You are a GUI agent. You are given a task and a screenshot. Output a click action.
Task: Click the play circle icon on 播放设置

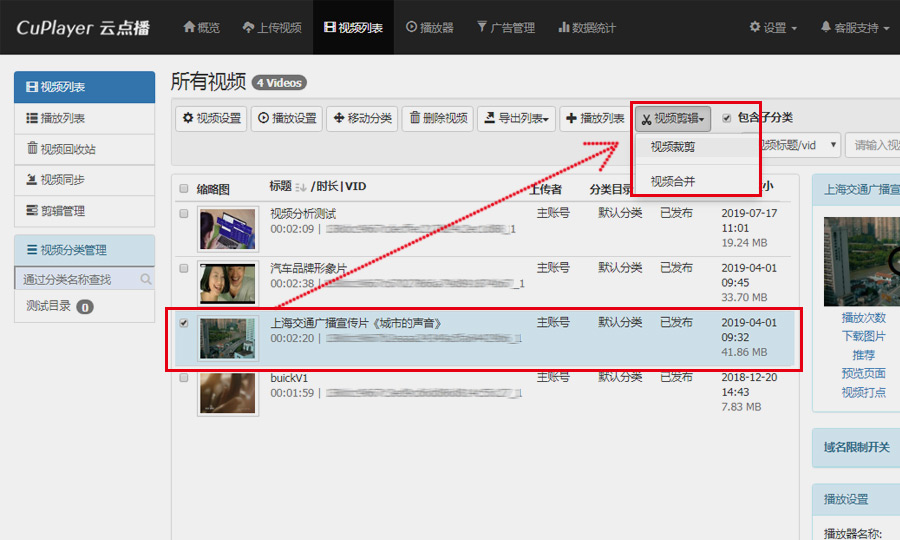(263, 119)
